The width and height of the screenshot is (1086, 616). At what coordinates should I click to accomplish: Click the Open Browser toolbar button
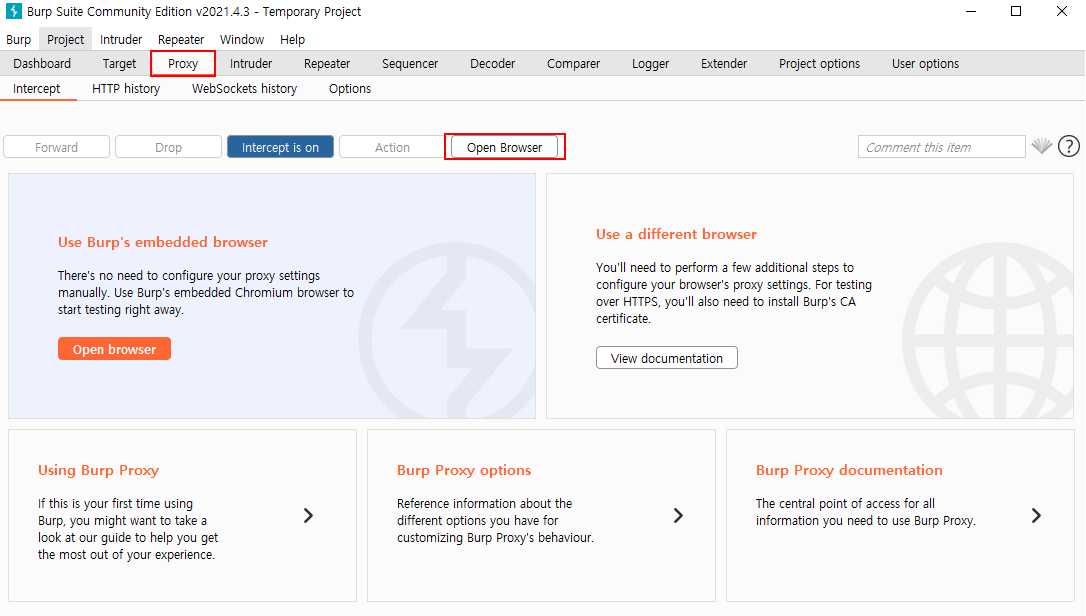click(504, 147)
